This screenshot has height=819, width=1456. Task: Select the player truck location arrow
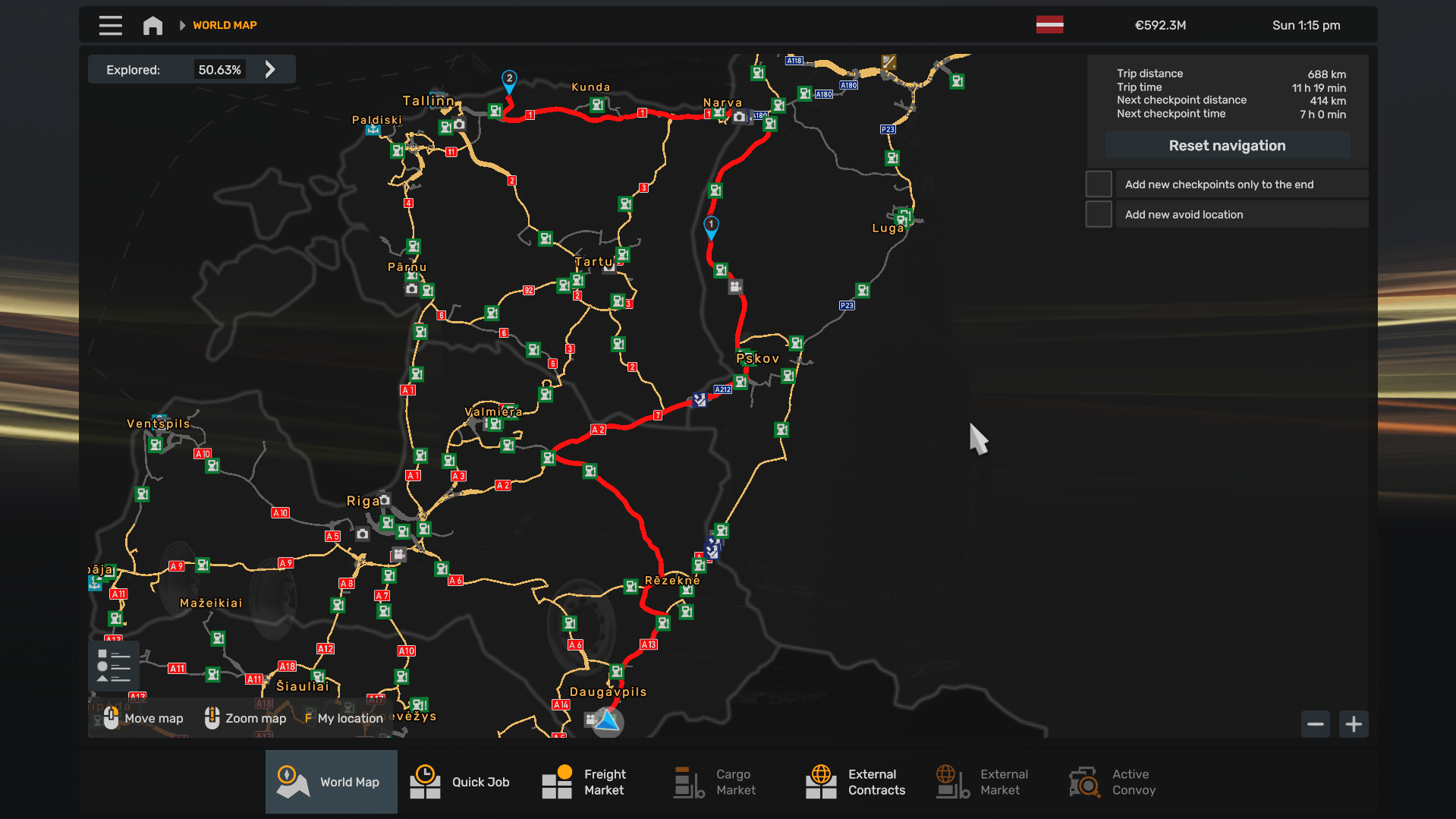click(x=607, y=720)
